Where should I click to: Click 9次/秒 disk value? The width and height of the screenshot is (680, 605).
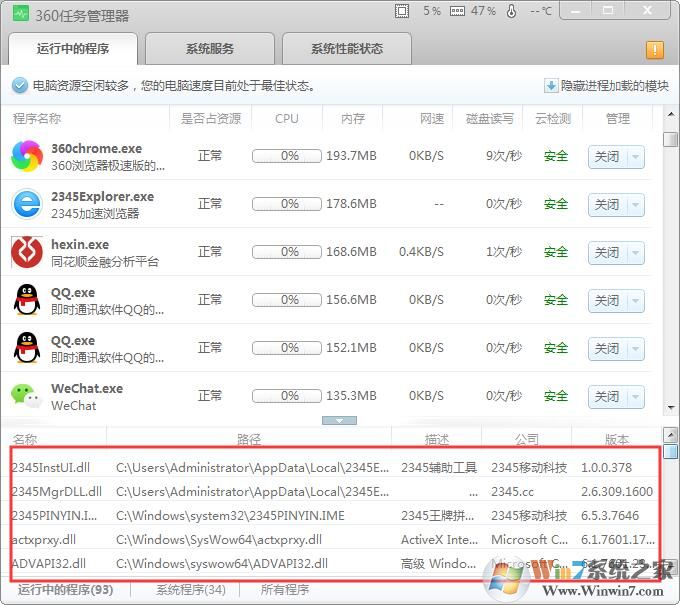point(504,156)
